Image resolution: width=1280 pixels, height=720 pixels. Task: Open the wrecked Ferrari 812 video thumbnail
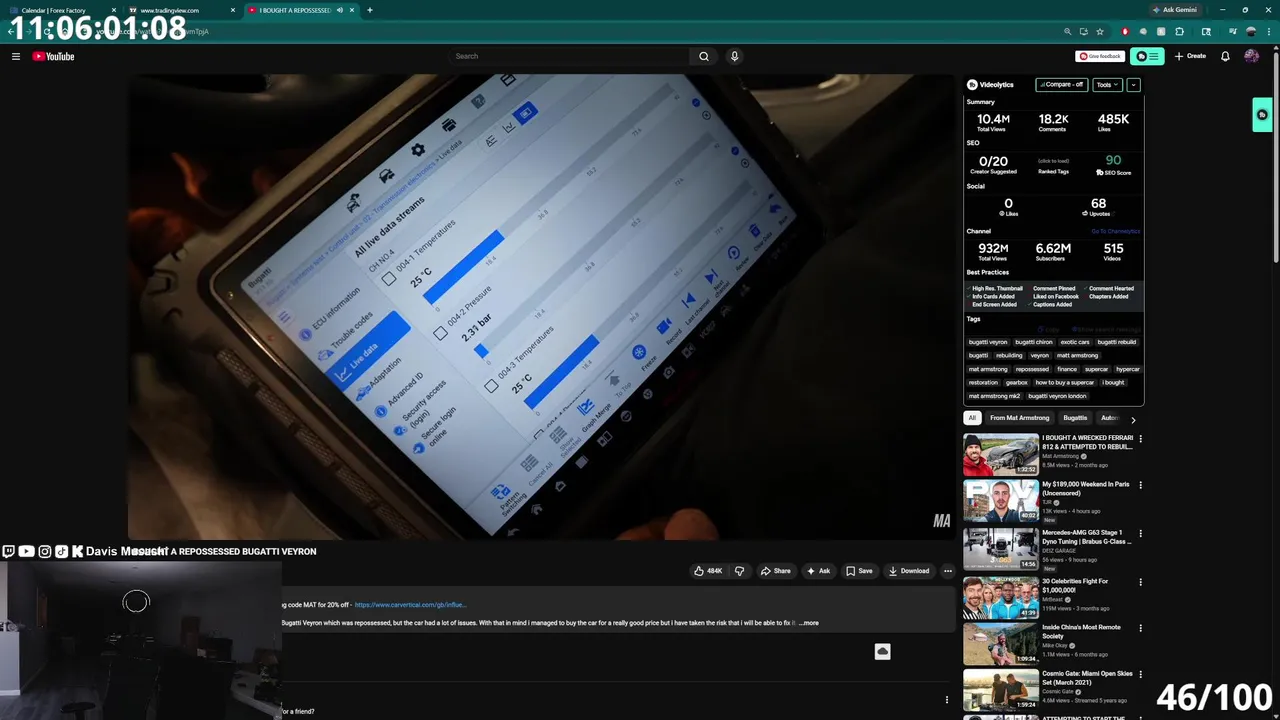(1001, 454)
